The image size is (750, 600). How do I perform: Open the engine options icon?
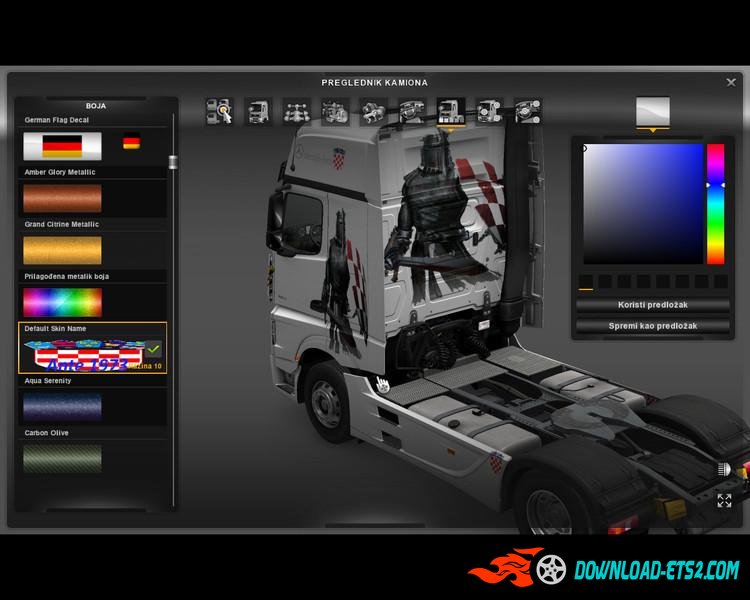tap(335, 111)
